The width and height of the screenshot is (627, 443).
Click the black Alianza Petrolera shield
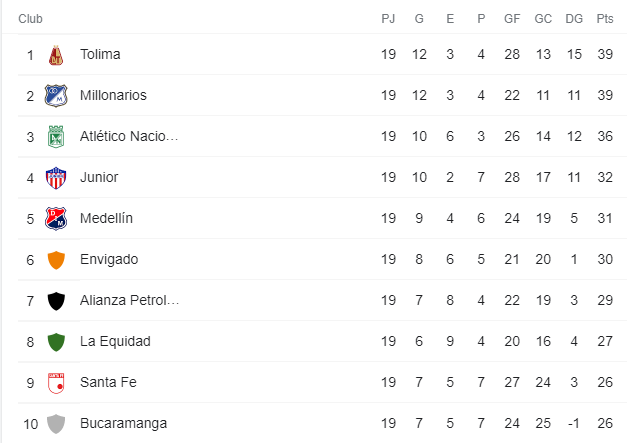pyautogui.click(x=56, y=301)
